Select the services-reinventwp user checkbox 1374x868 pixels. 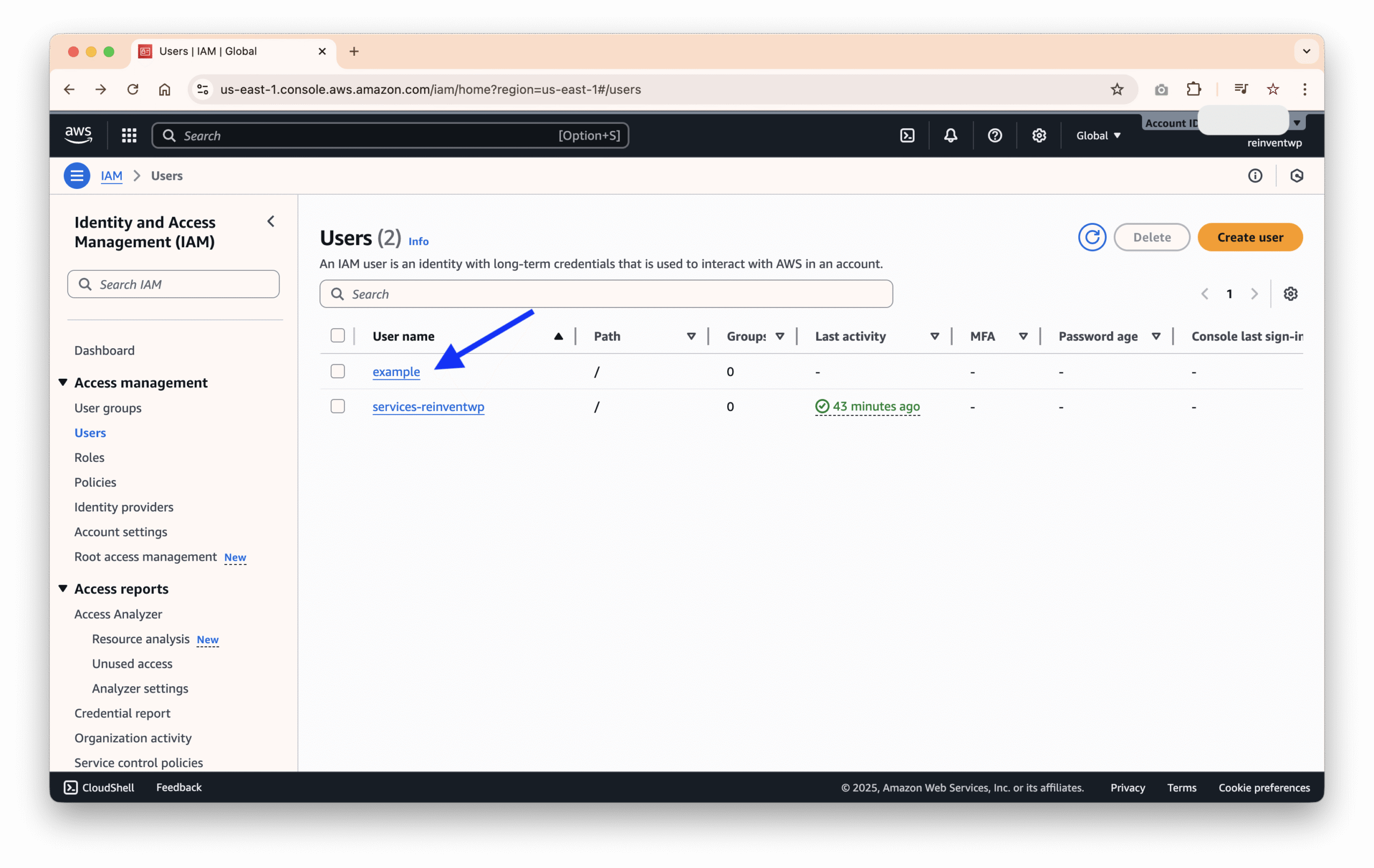coord(338,406)
